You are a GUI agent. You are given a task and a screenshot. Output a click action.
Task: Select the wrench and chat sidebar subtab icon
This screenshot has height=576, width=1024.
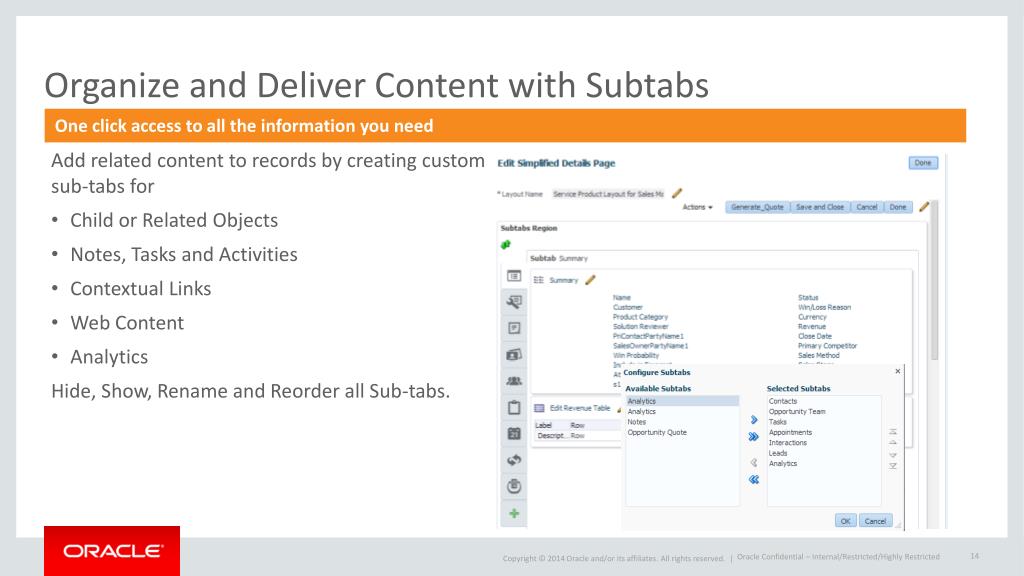[514, 302]
